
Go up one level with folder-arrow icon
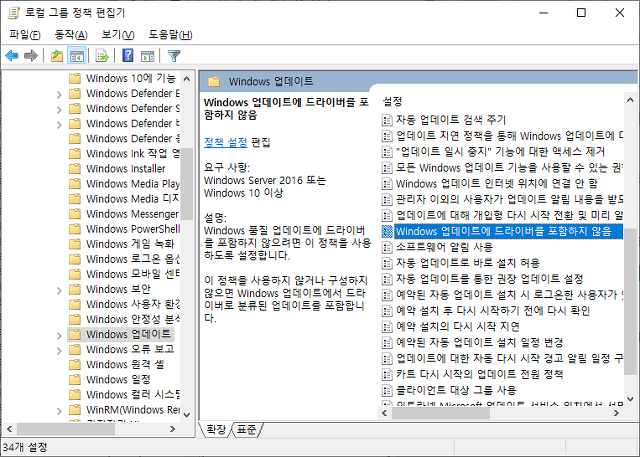57,55
